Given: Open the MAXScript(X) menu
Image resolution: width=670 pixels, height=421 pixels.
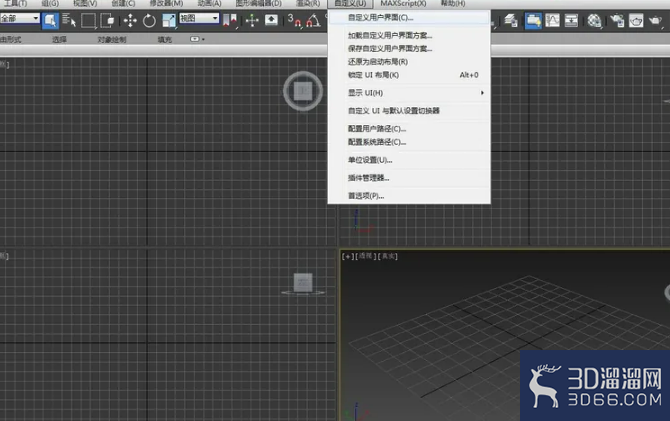Looking at the screenshot, I should click(x=403, y=3).
